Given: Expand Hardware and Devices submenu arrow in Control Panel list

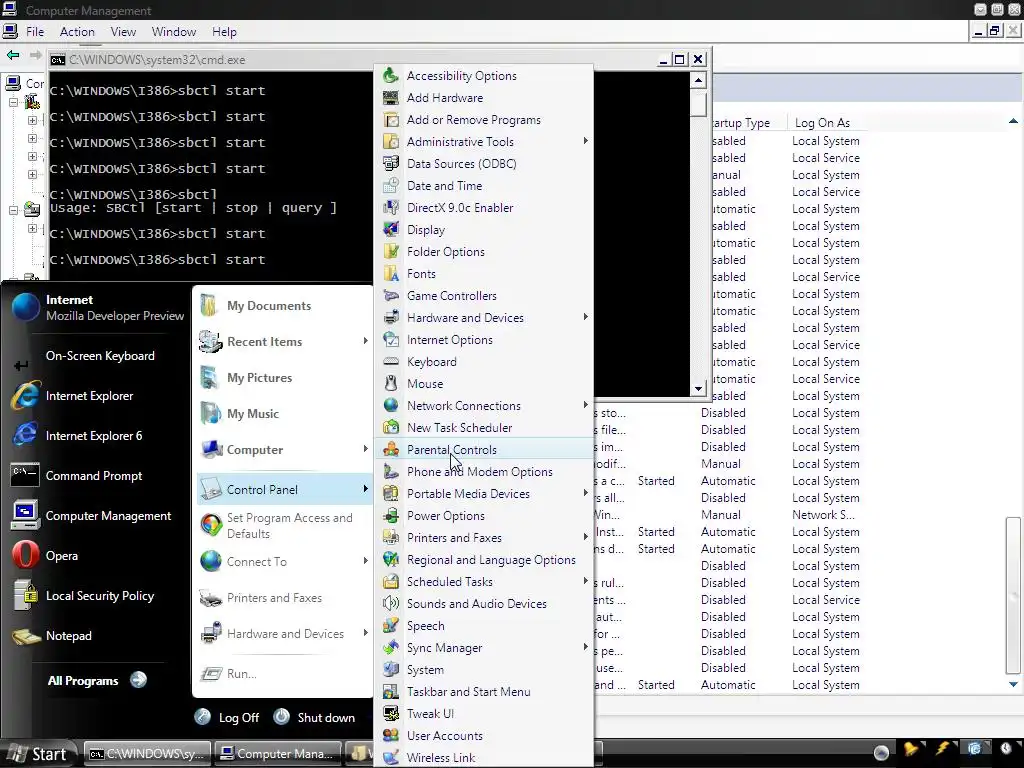Looking at the screenshot, I should tap(585, 317).
